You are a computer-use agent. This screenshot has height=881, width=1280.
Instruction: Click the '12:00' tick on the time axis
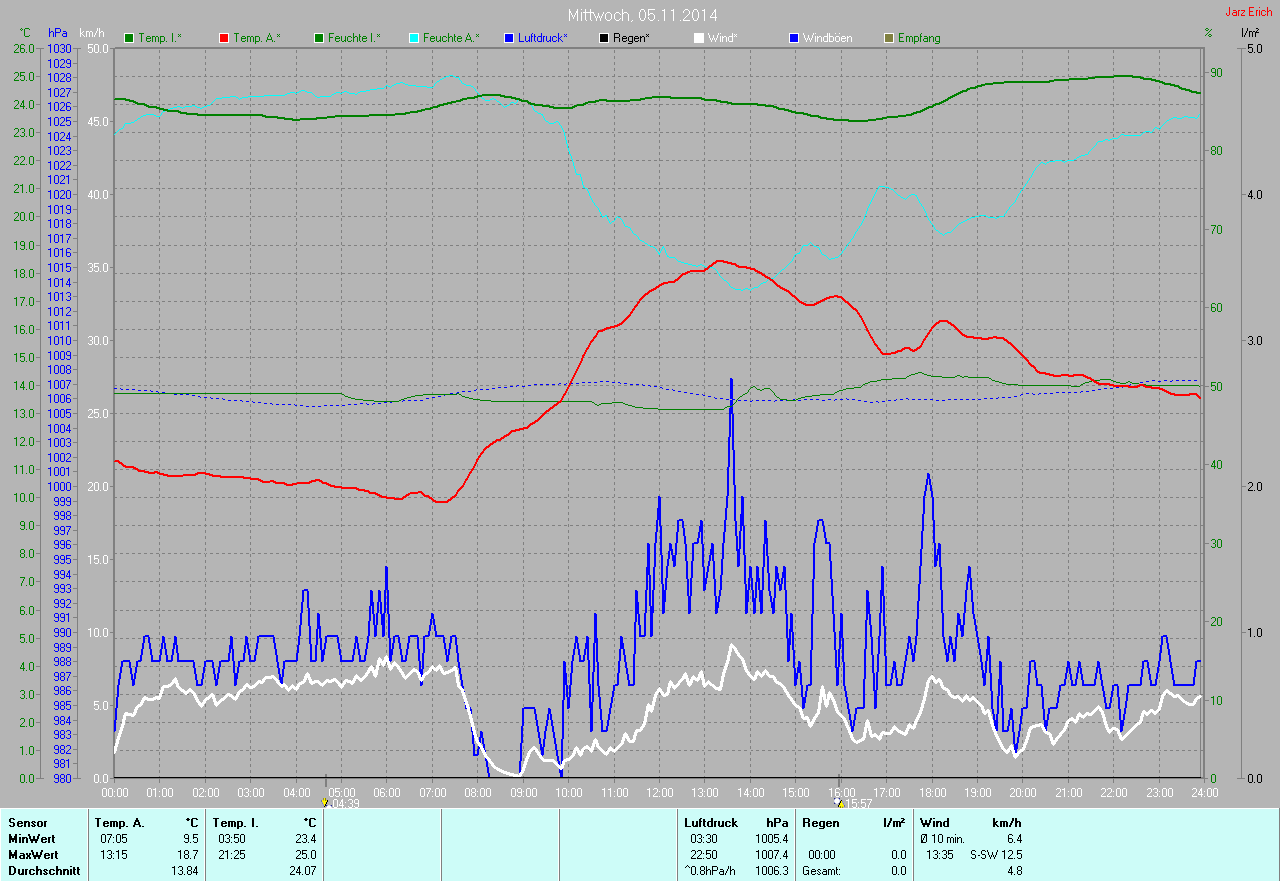(660, 792)
